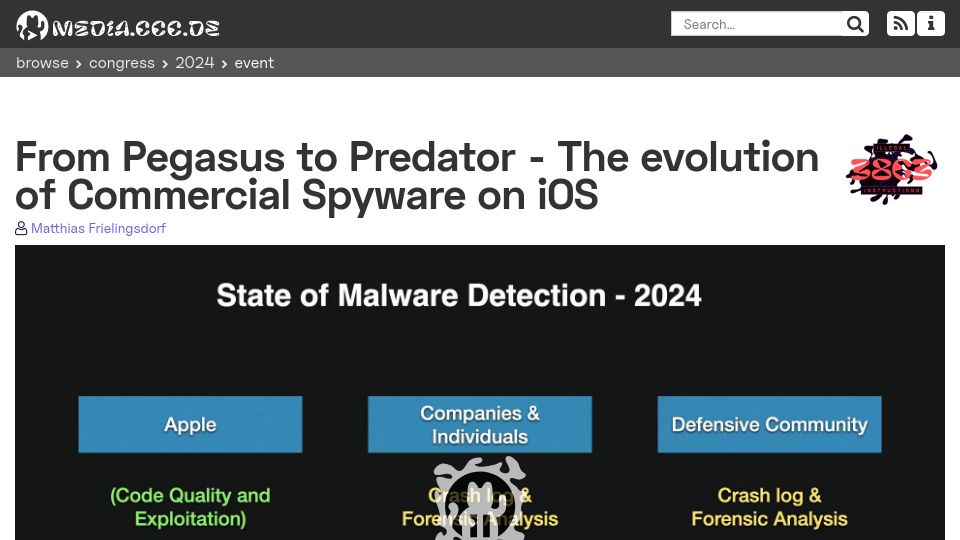Click the event breadcrumb item
The image size is (960, 540).
tap(254, 62)
